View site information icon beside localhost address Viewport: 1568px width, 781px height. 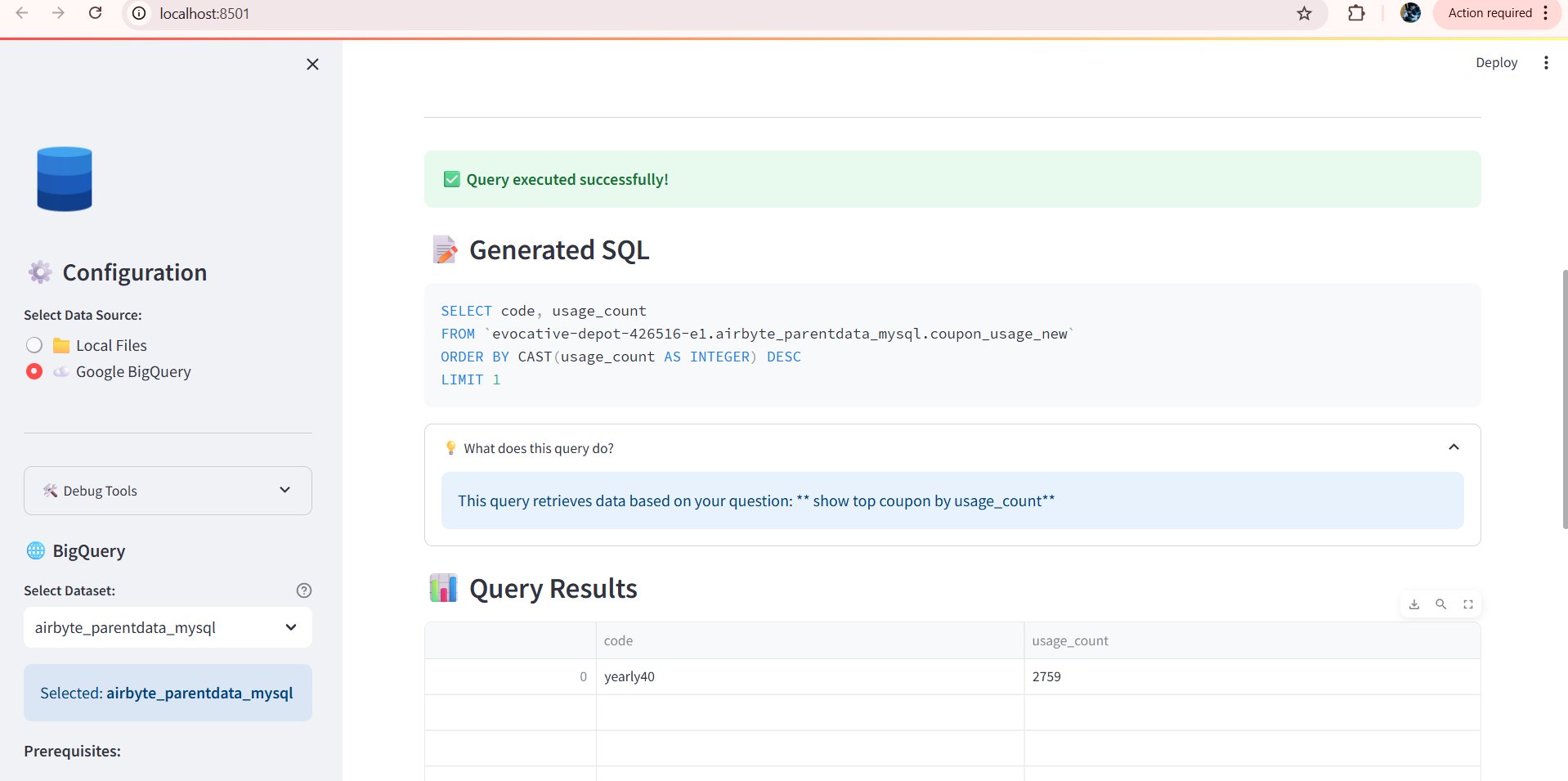point(140,13)
